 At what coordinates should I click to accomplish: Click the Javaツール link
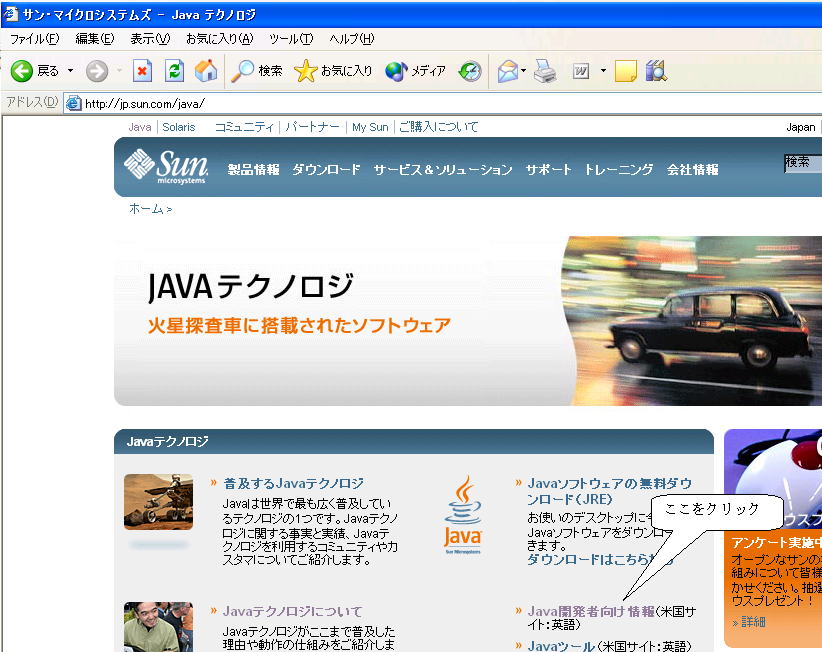coord(561,646)
